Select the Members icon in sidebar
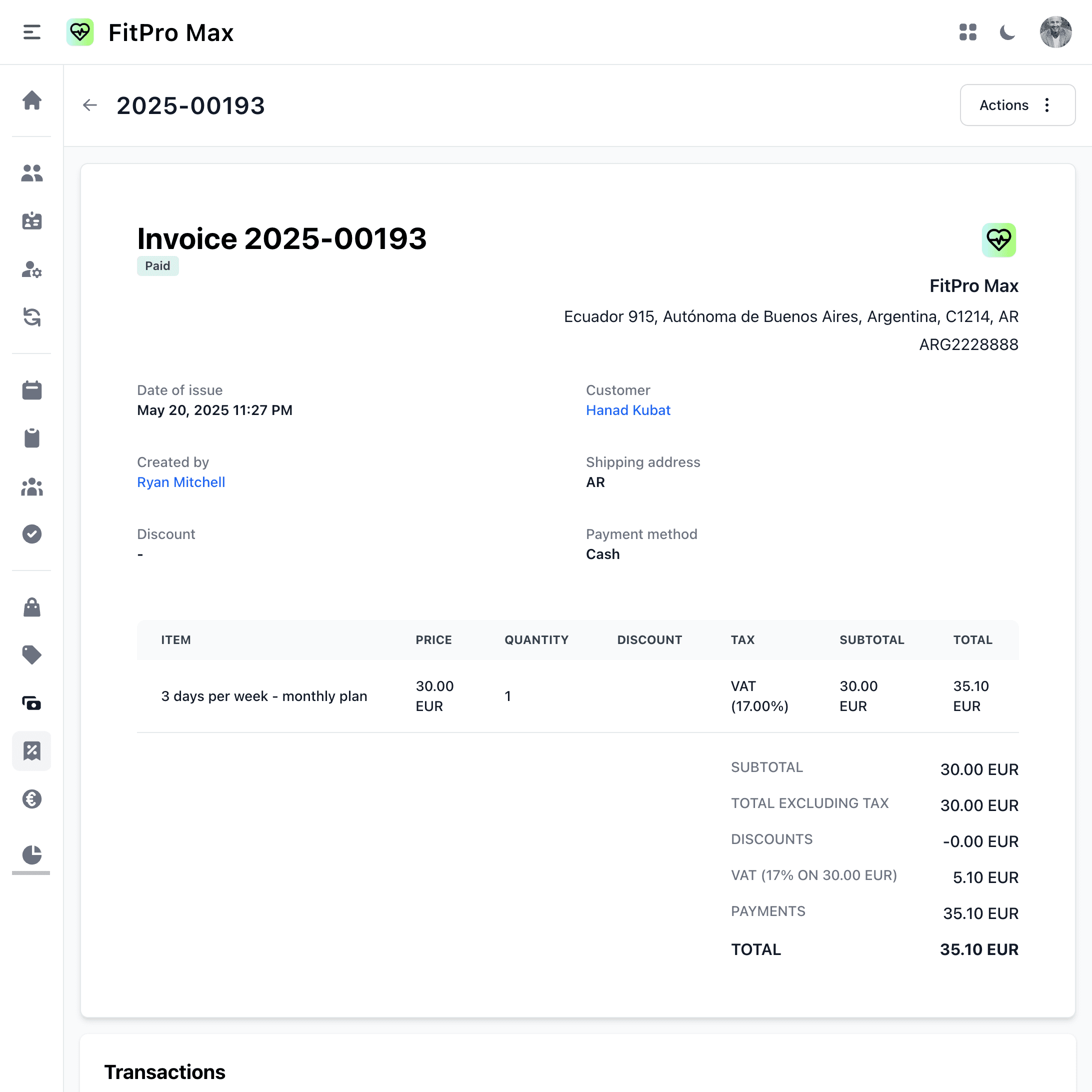The height and width of the screenshot is (1092, 1092). (31, 173)
